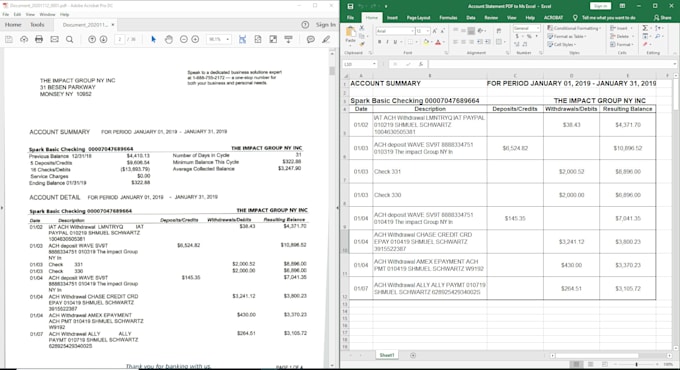Viewport: 680px width, 370px height.
Task: Save the workbook from Excel quick access
Action: pyautogui.click(x=350, y=6)
